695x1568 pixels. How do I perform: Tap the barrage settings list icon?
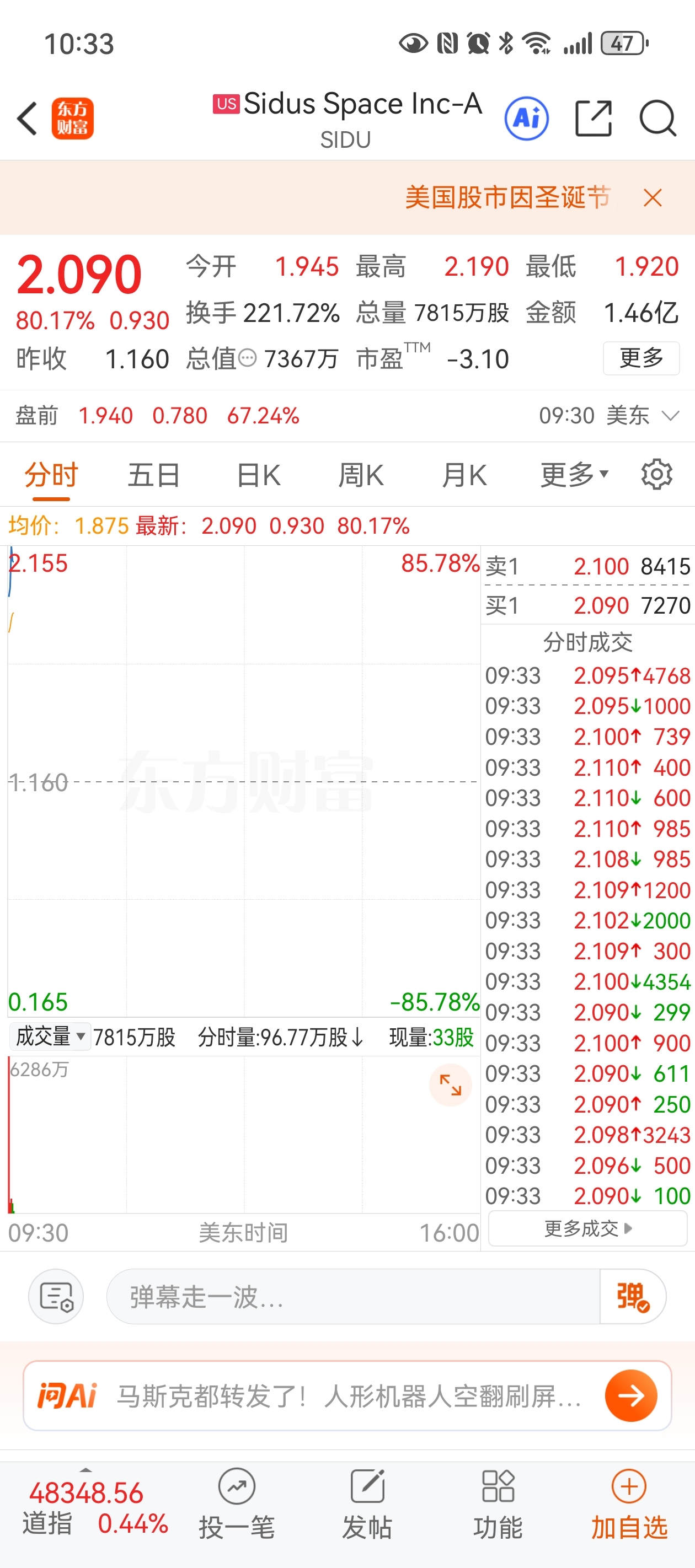coord(56,1296)
